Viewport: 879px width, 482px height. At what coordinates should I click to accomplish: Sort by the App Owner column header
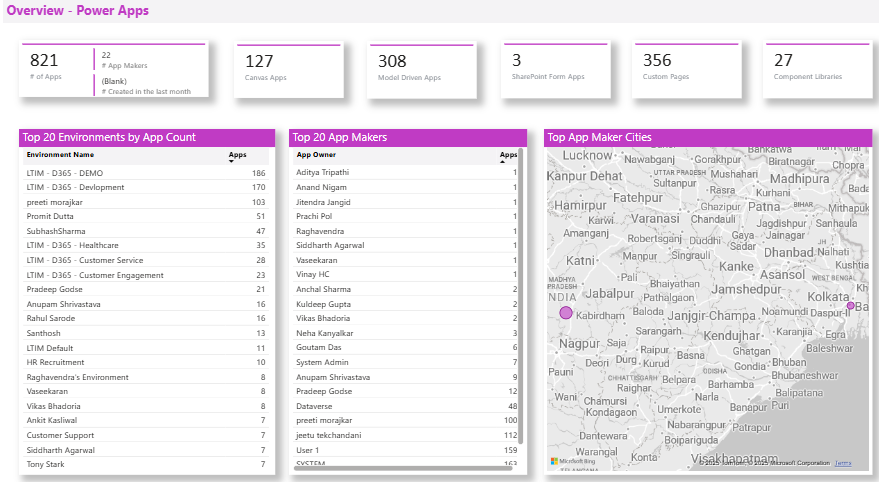coord(316,155)
